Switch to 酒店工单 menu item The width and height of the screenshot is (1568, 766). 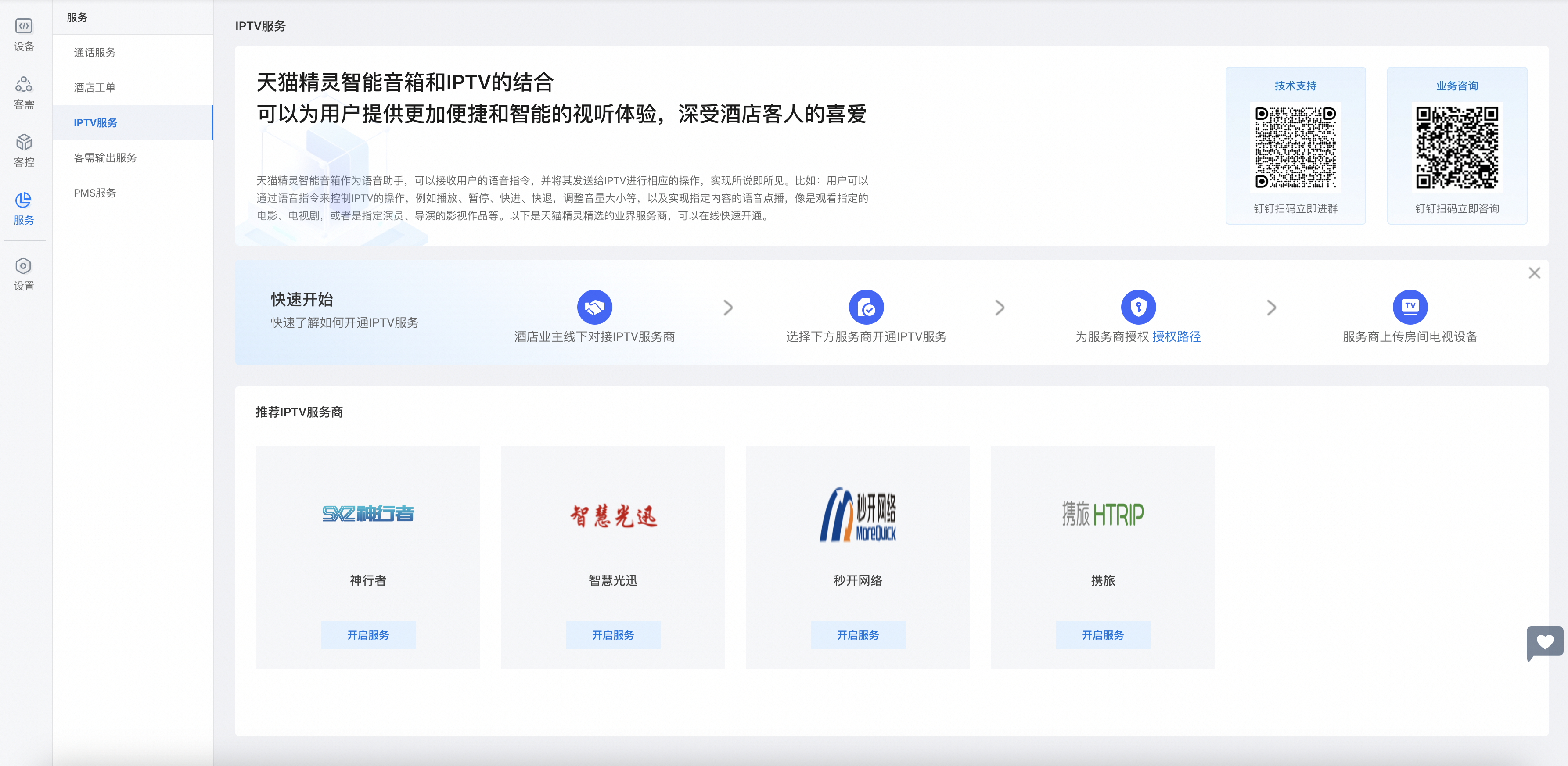(x=94, y=88)
